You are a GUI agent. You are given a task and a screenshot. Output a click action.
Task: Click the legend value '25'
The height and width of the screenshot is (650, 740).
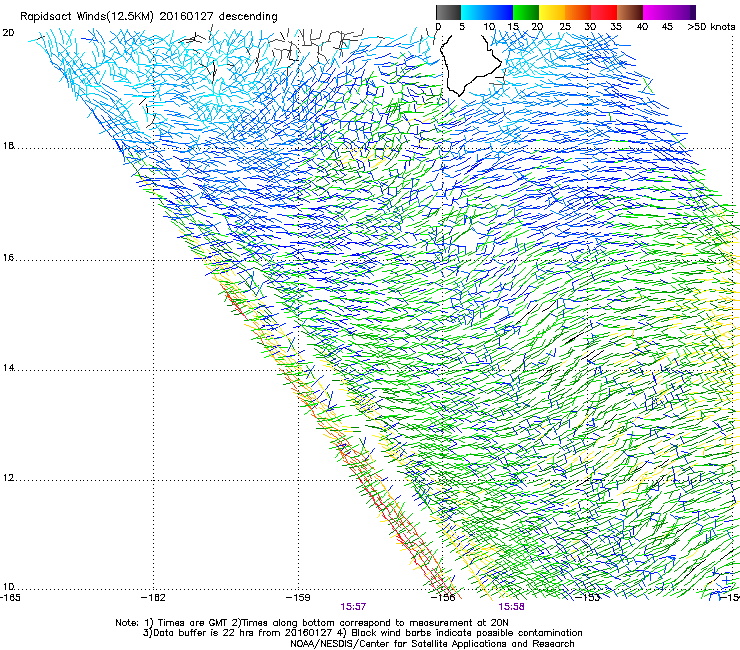(x=565, y=27)
